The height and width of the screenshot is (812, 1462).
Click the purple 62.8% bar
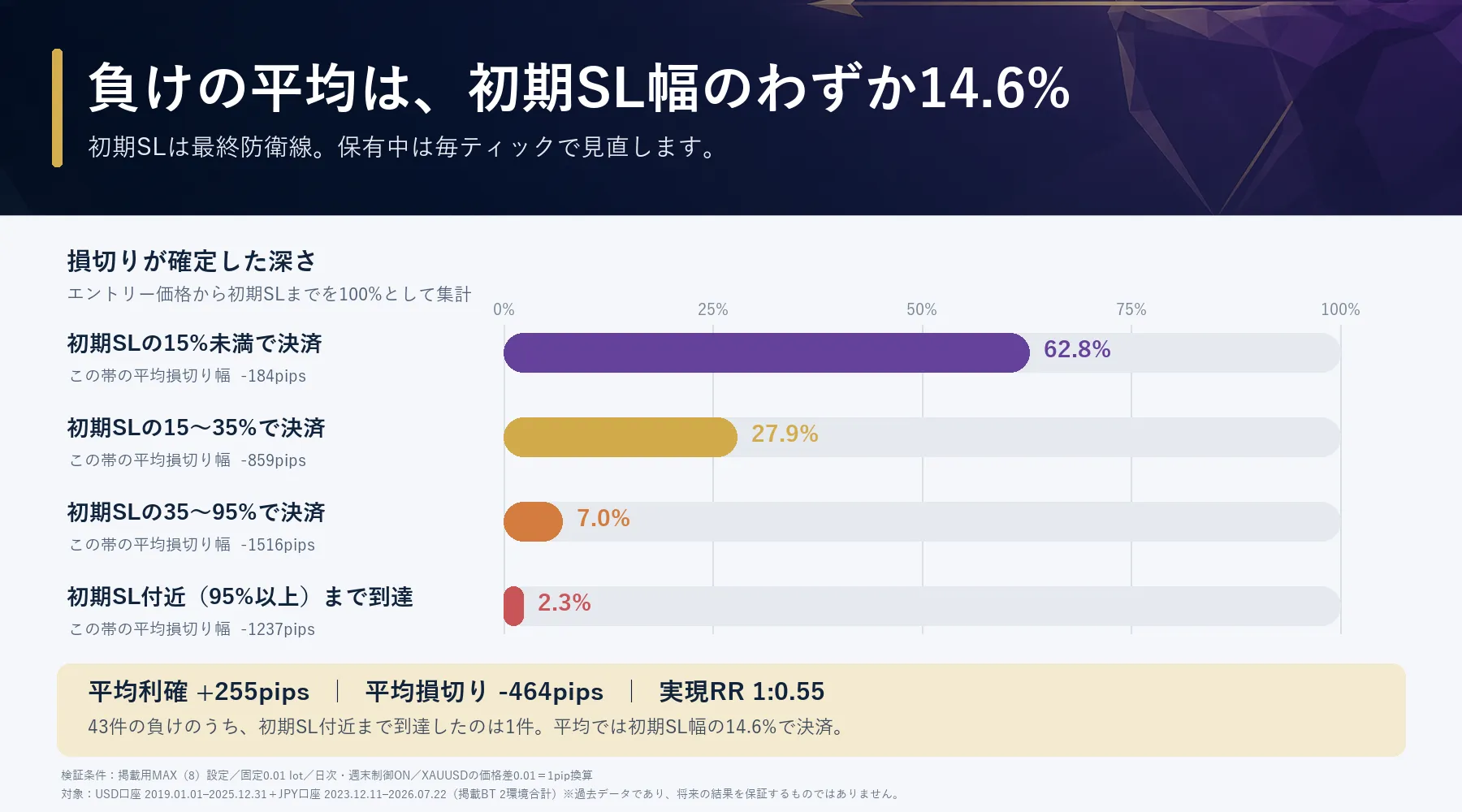pyautogui.click(x=767, y=352)
